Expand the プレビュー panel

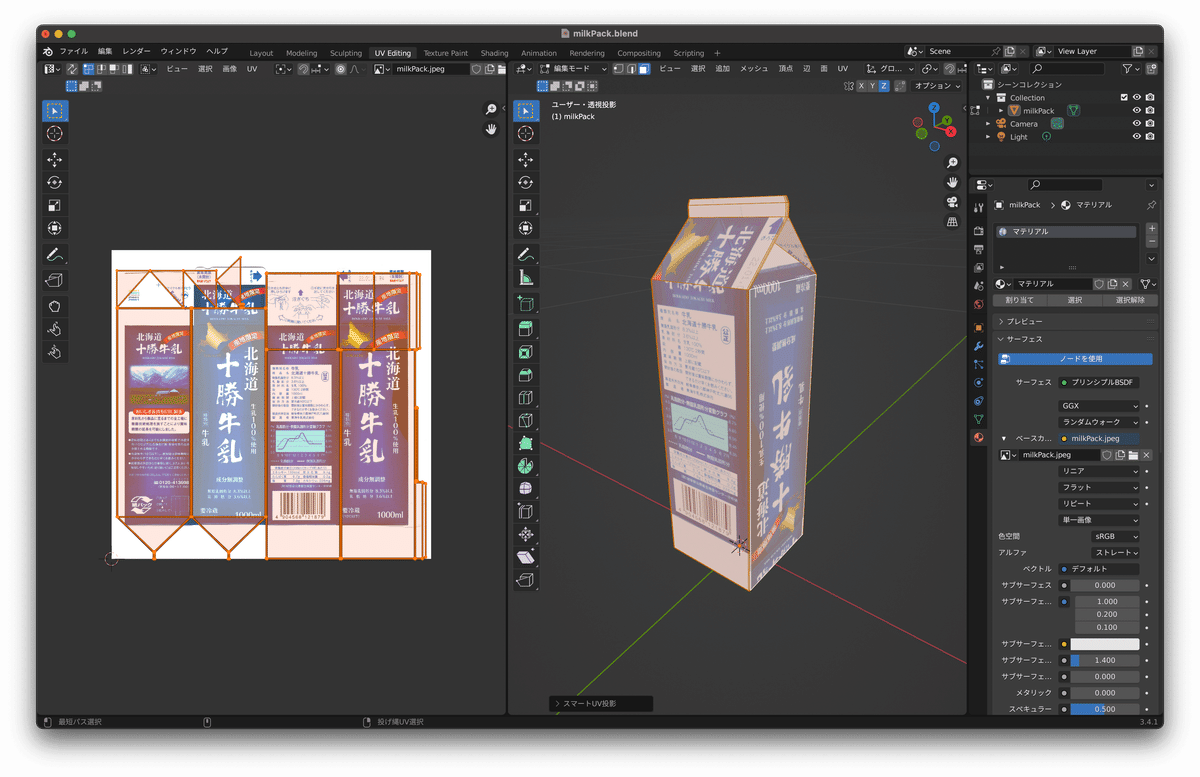point(1075,322)
